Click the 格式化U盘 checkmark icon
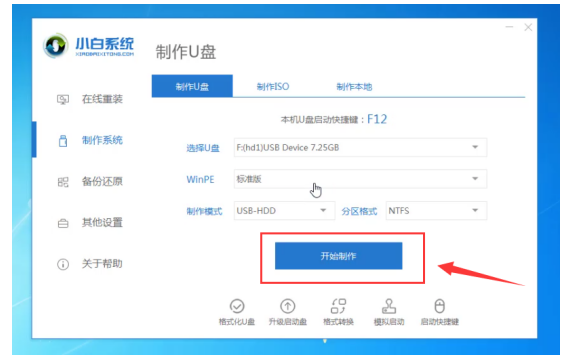This screenshot has width=572, height=361. pyautogui.click(x=237, y=306)
